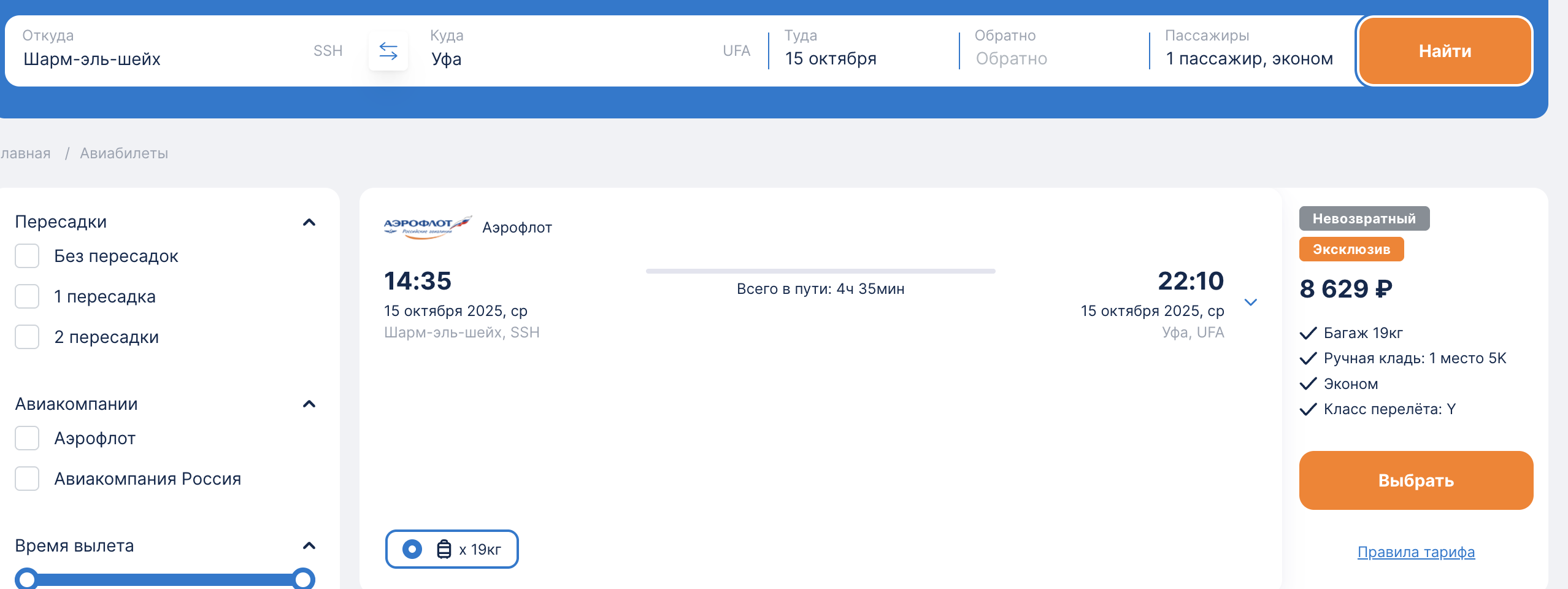This screenshot has width=1568, height=589.
Task: Expand flight details chevron near arrival time
Action: tap(1250, 302)
